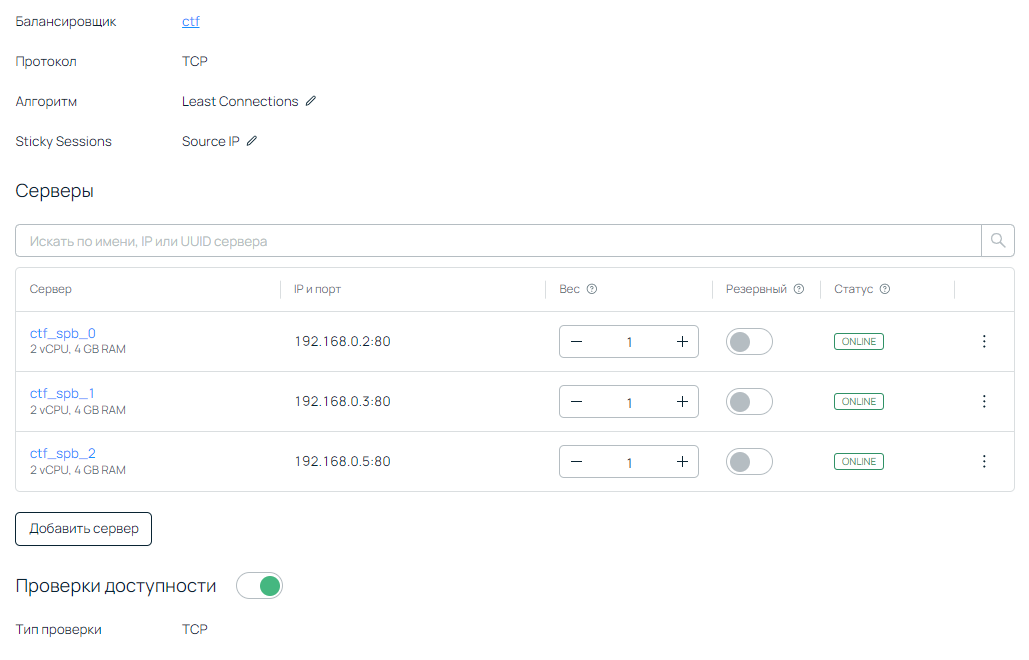The width and height of the screenshot is (1029, 660).
Task: Open actions menu for ctf_spb_0
Action: [984, 342]
